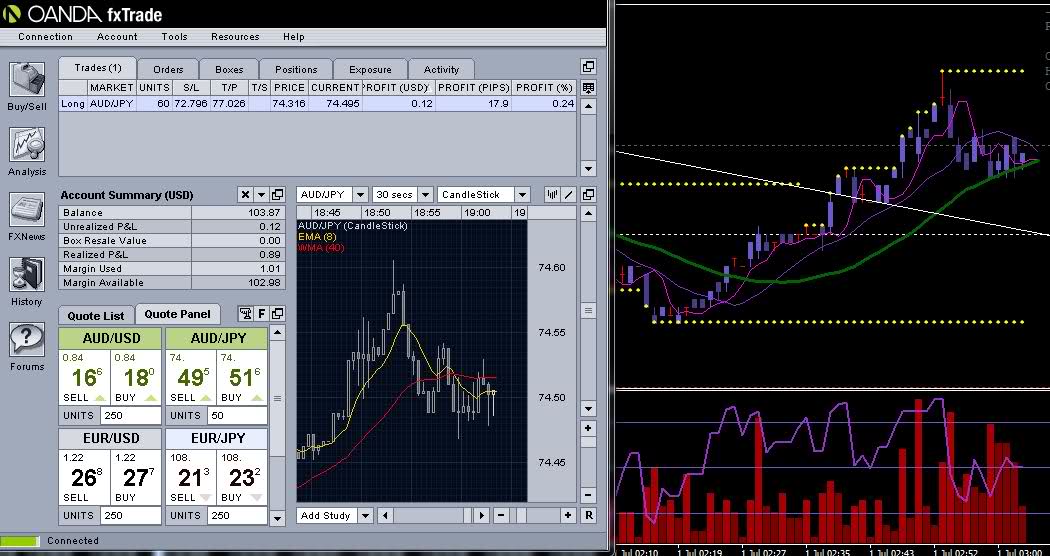Open the History sidebar icon
The height and width of the screenshot is (556, 1050).
click(27, 281)
